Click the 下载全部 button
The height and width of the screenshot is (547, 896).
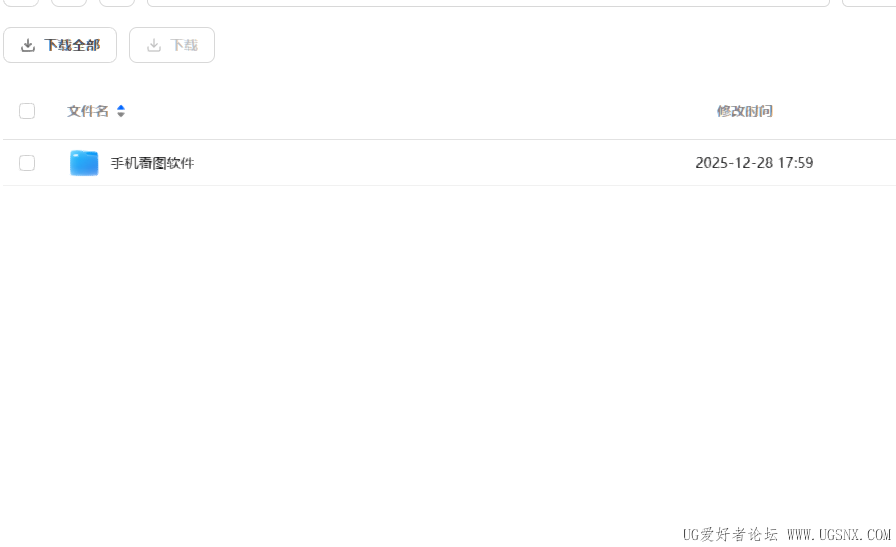60,45
